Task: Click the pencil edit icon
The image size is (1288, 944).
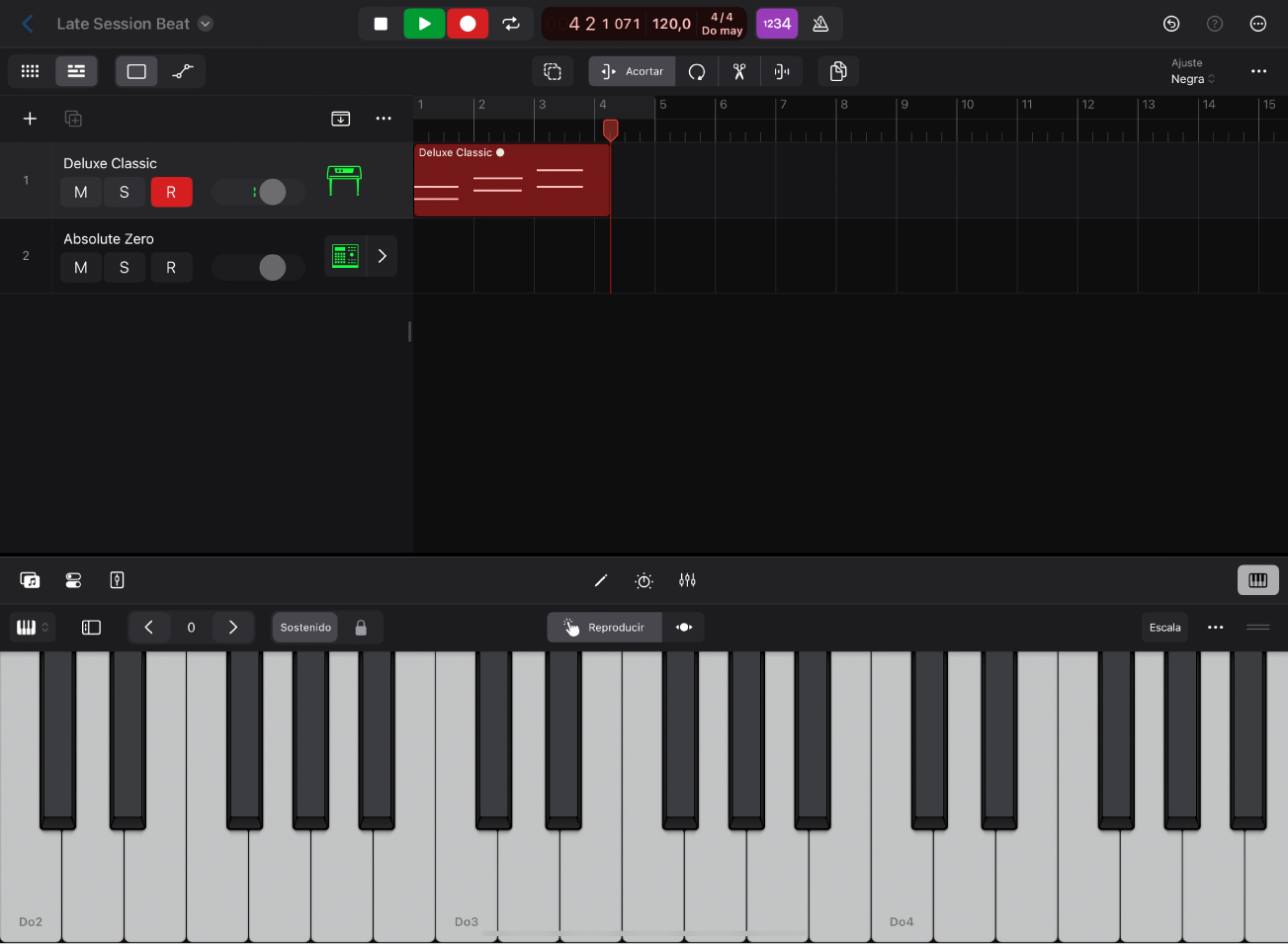Action: click(x=600, y=580)
